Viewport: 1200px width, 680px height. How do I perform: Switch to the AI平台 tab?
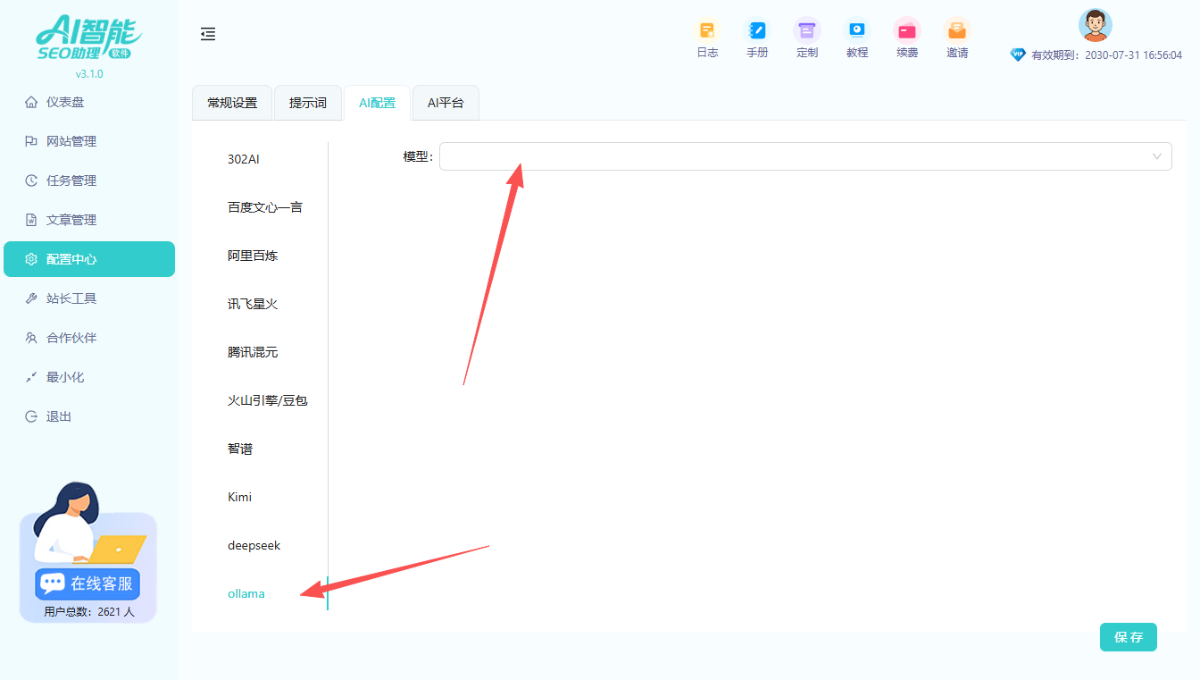coord(446,103)
